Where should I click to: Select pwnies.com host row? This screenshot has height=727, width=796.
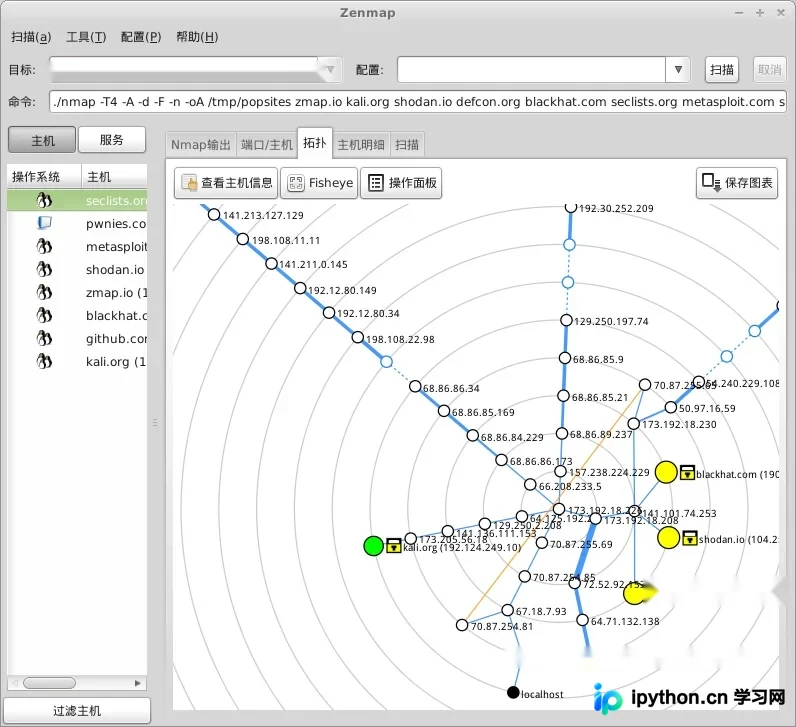point(77,223)
